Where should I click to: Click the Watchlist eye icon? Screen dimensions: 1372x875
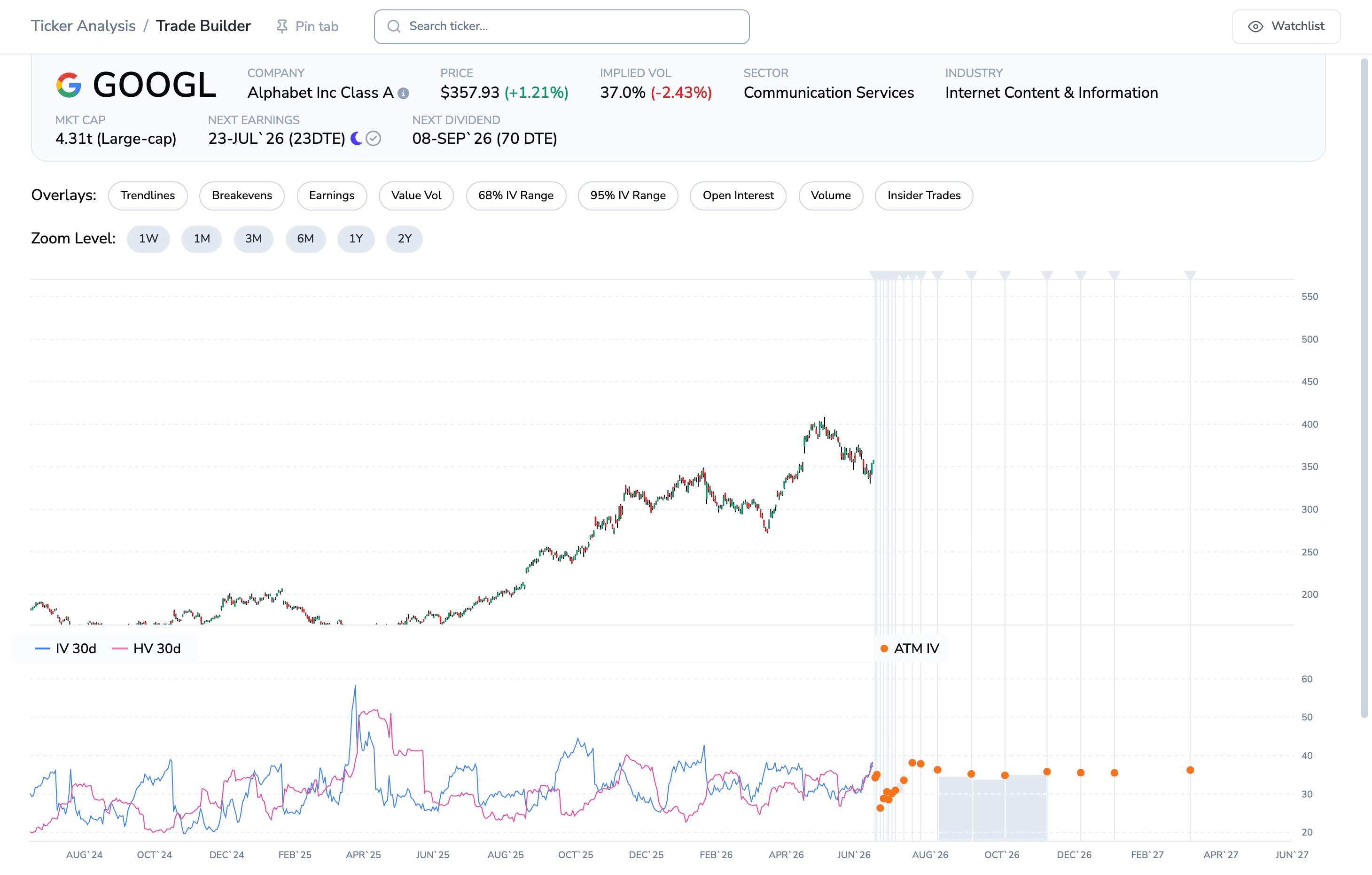[1255, 26]
